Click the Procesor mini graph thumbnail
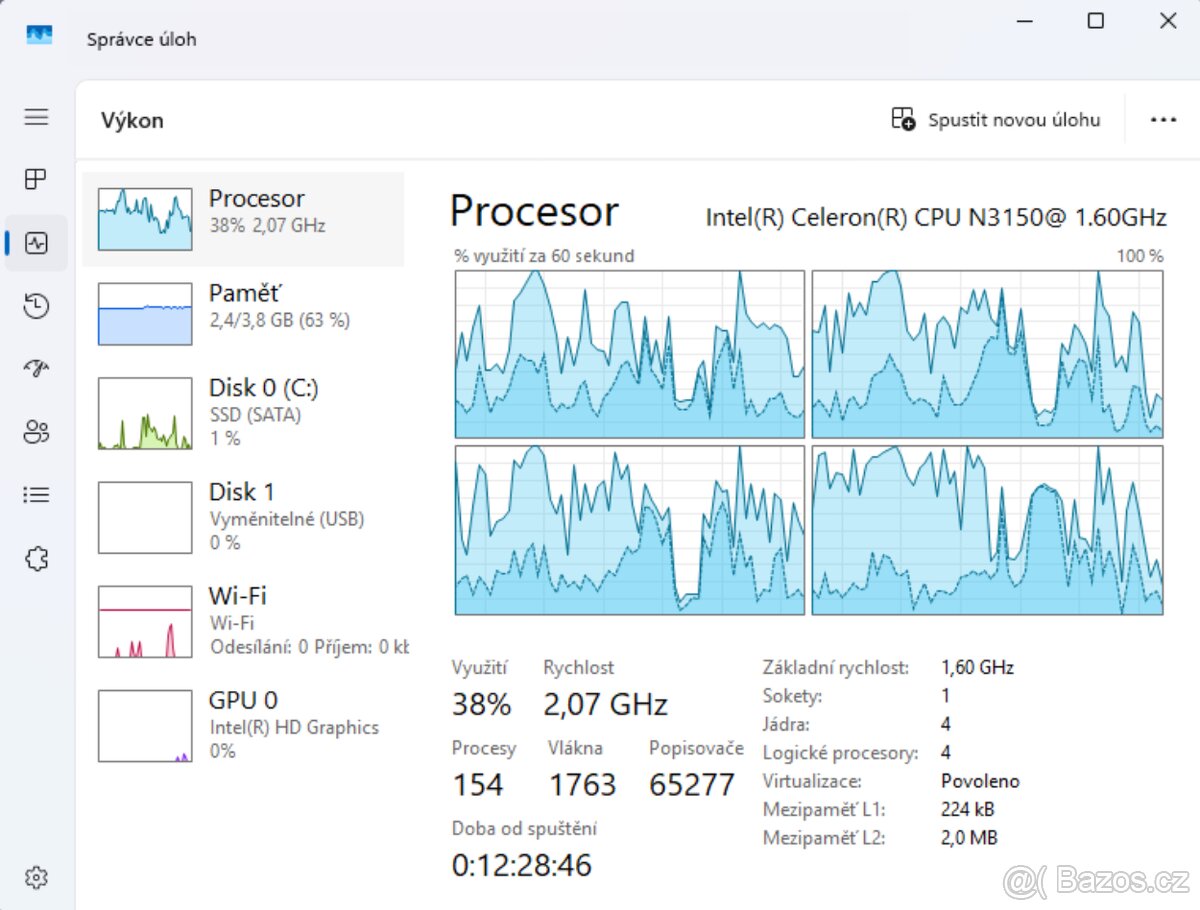Viewport: 1200px width, 910px height. (x=143, y=218)
